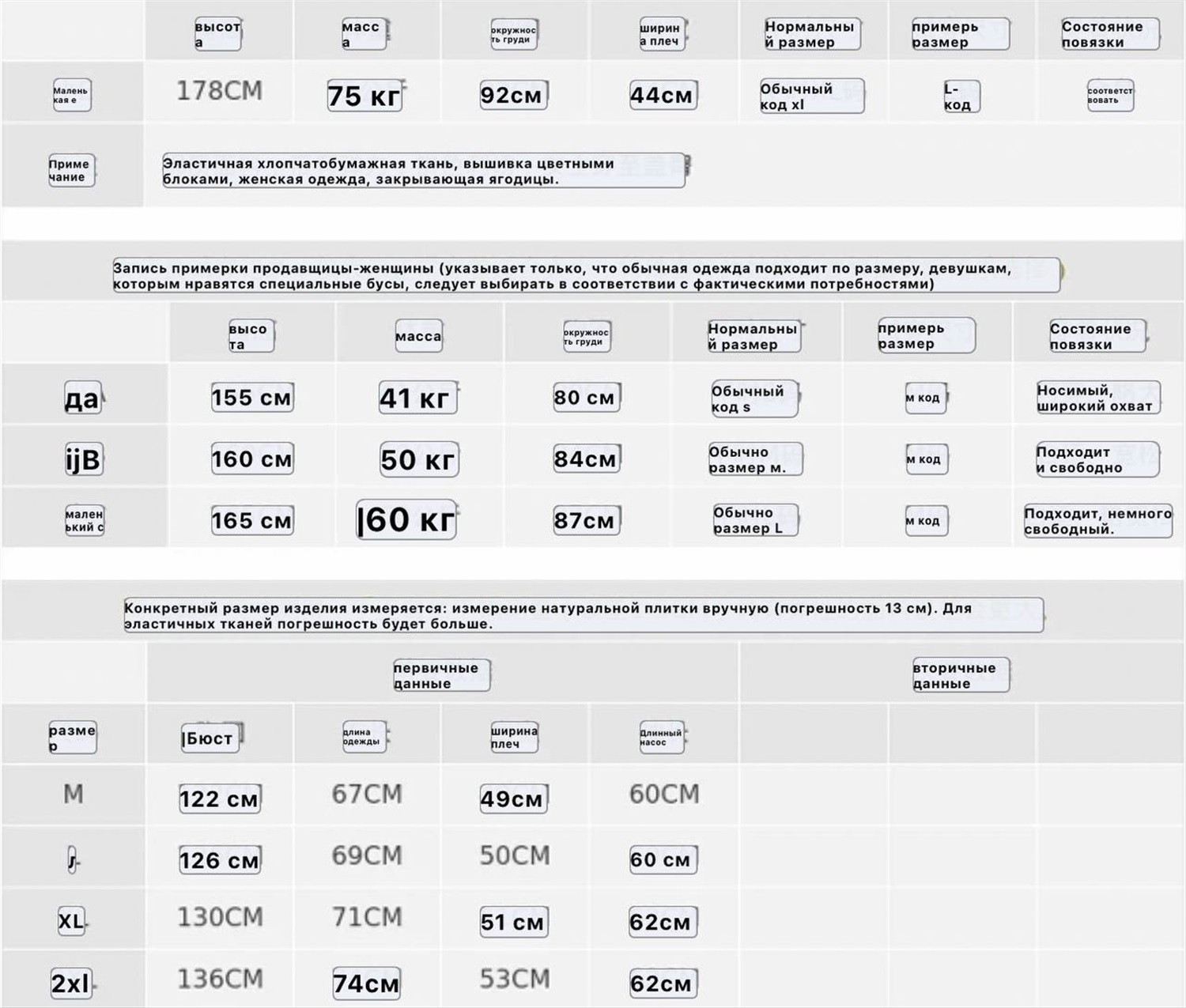Click the "M" size row label
Image resolution: width=1186 pixels, height=1008 pixels.
point(73,794)
